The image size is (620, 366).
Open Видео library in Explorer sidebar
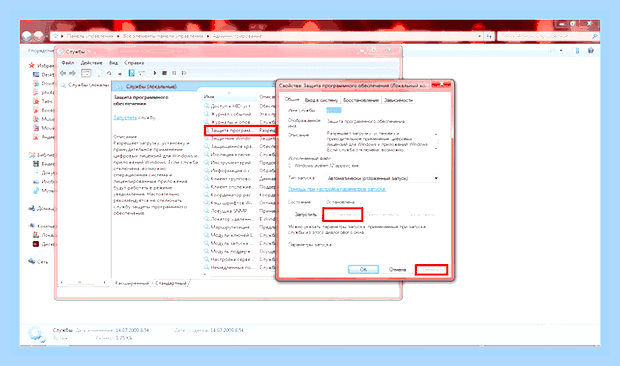point(43,164)
